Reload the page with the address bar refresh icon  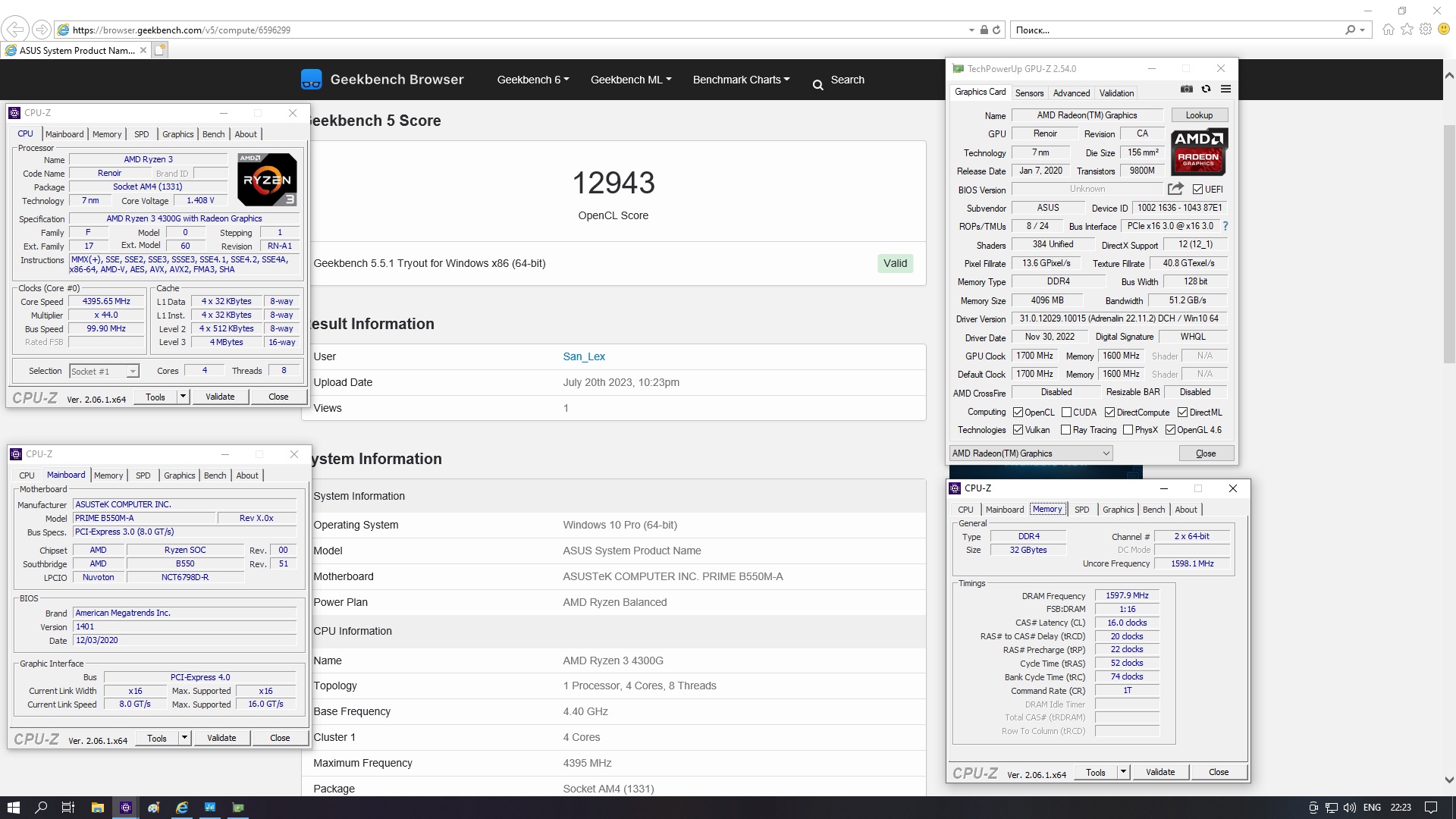tap(996, 30)
